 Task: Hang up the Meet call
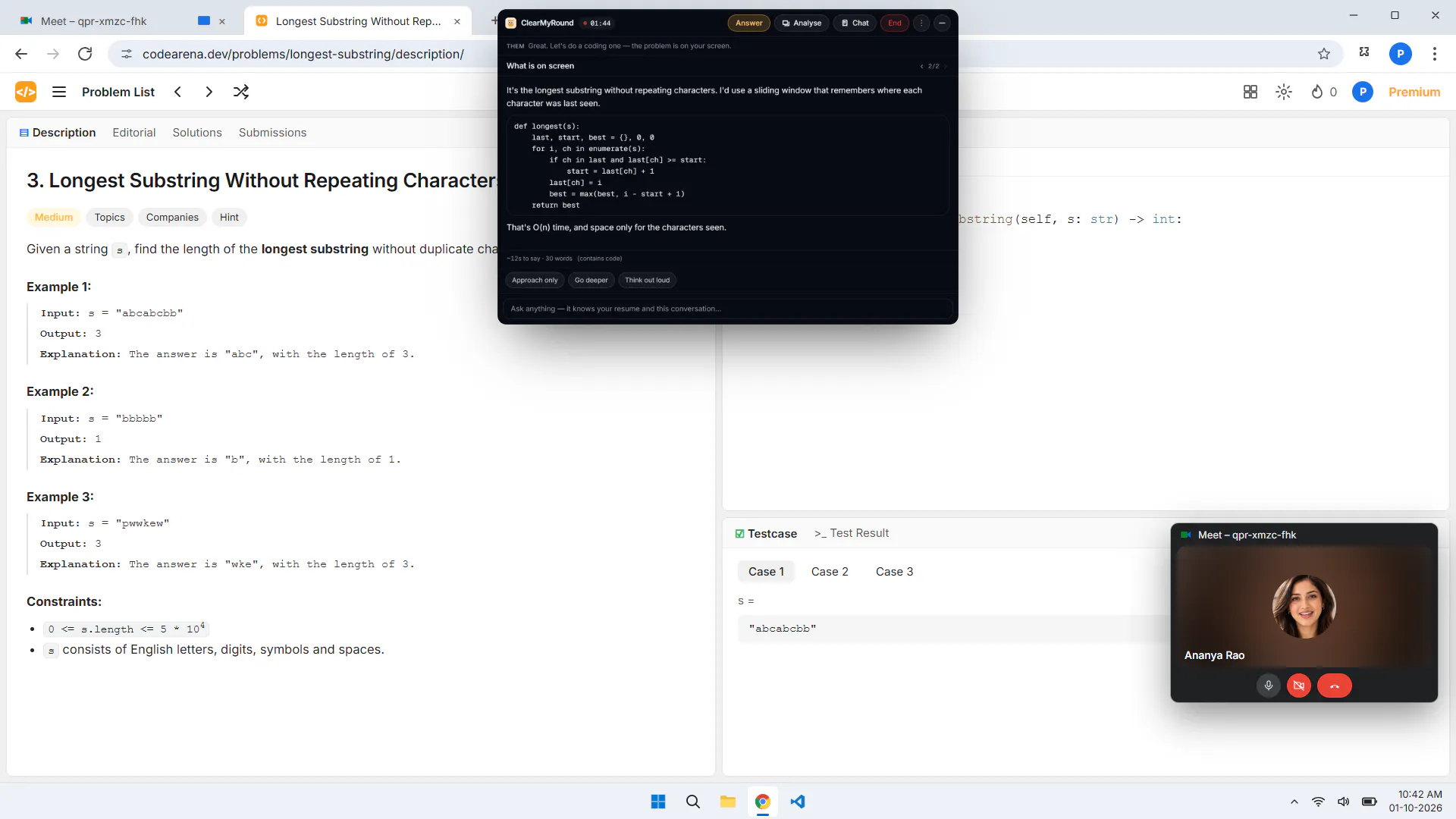pos(1335,686)
